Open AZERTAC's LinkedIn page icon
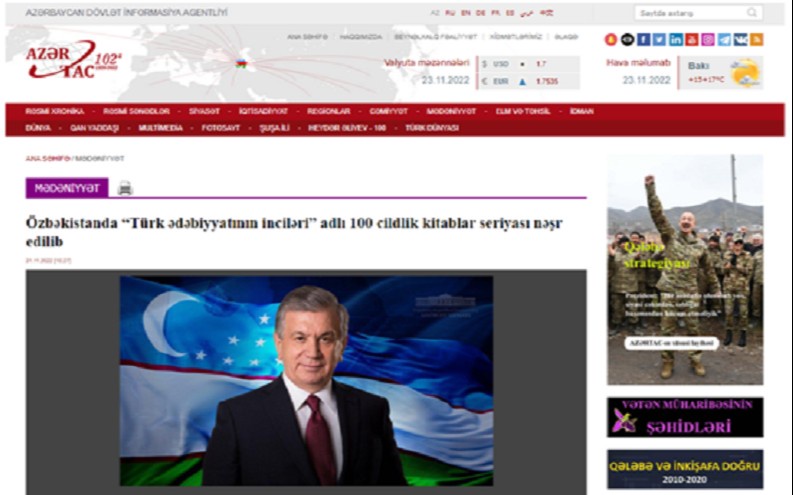This screenshot has width=793, height=495. (x=676, y=40)
